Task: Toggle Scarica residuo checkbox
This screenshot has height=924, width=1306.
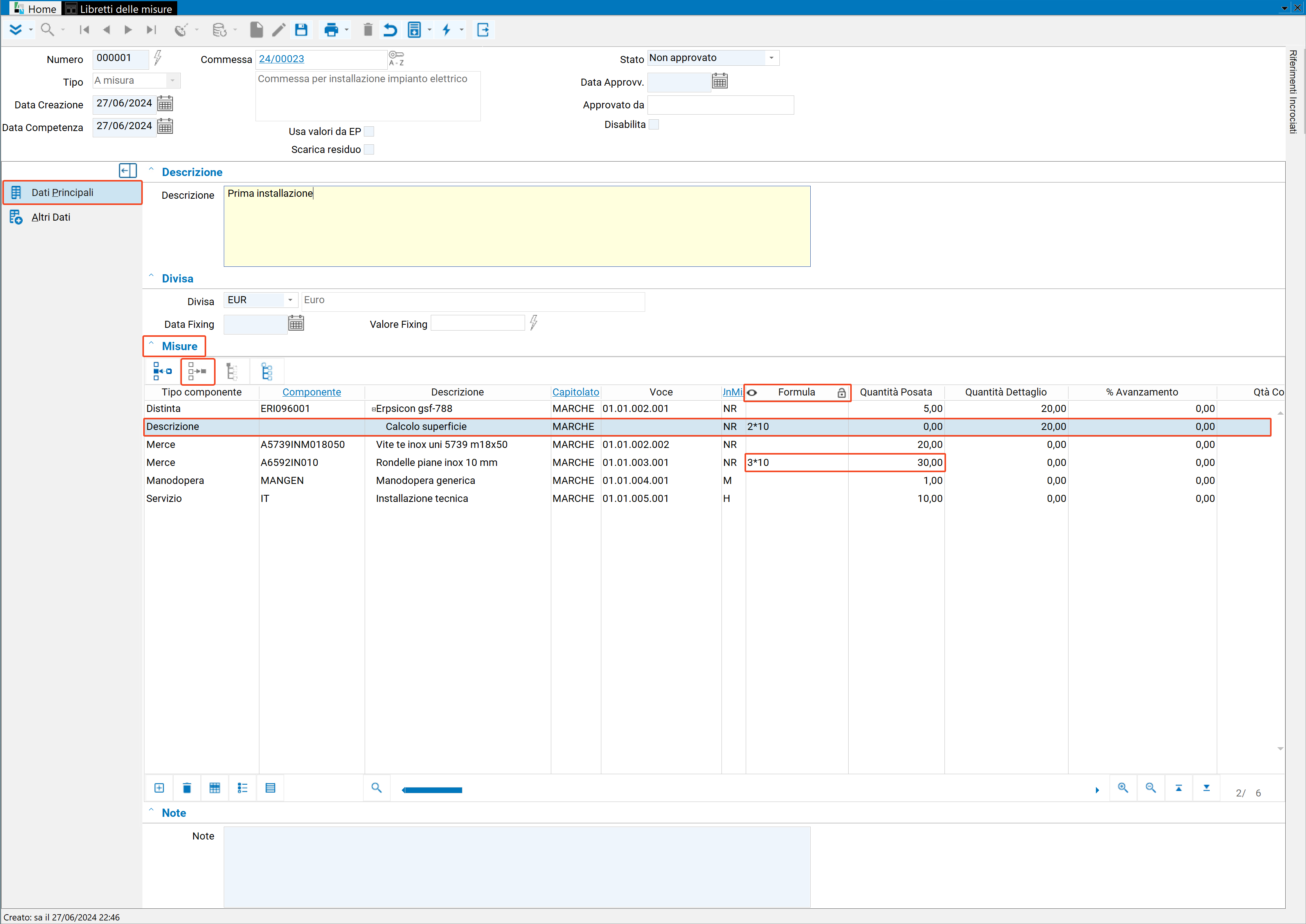Action: [369, 150]
